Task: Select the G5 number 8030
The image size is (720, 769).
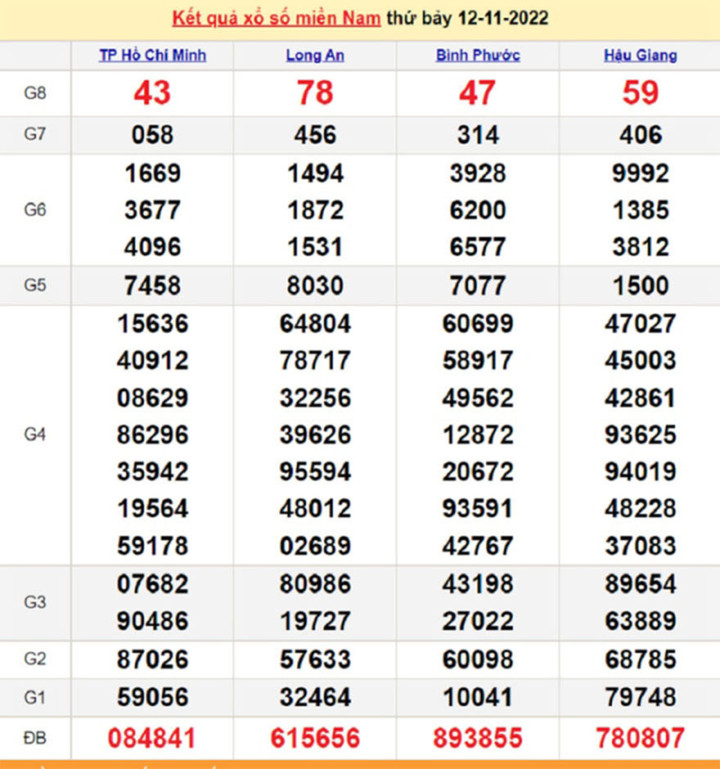Action: 315,285
